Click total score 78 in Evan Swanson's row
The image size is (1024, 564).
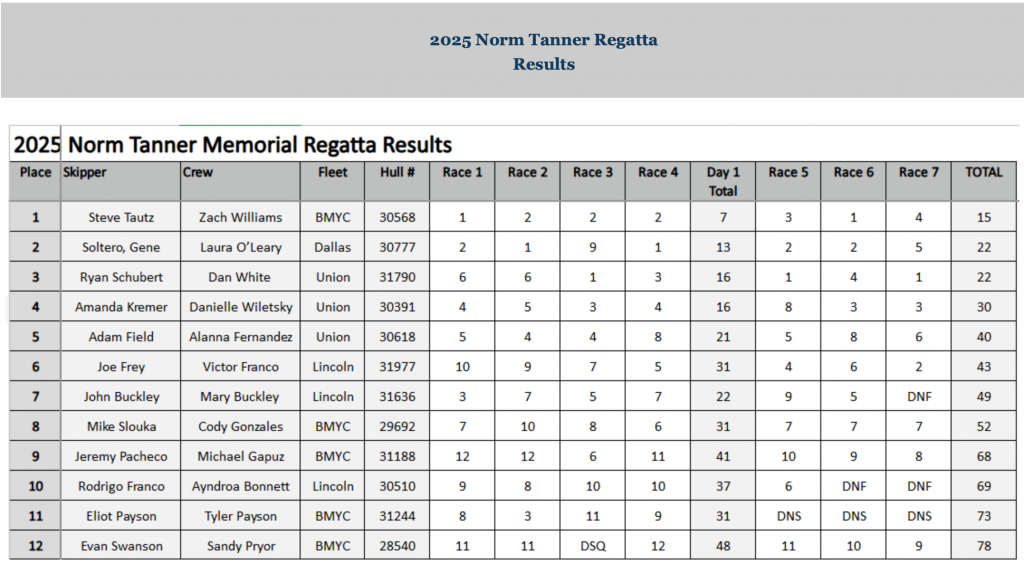coord(984,546)
